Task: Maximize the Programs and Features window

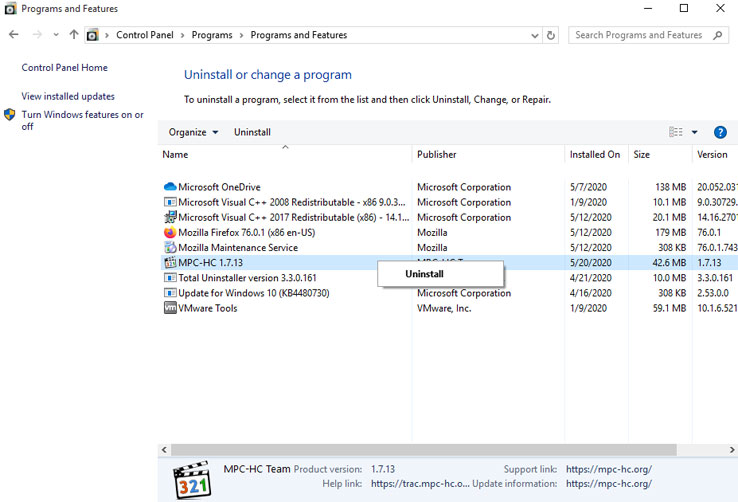Action: tap(684, 8)
